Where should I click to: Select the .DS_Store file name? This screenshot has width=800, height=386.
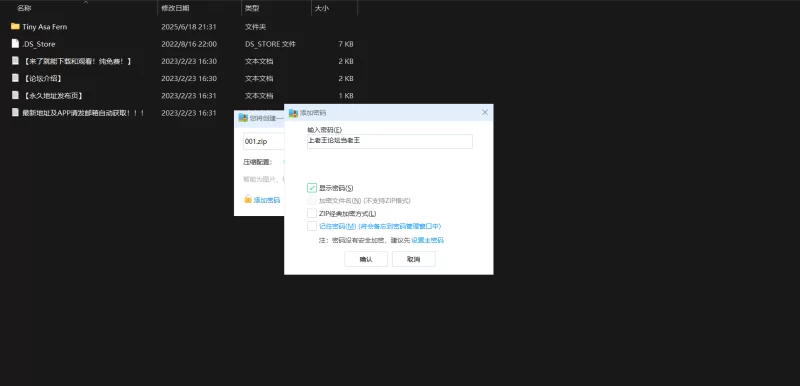pyautogui.click(x=39, y=44)
